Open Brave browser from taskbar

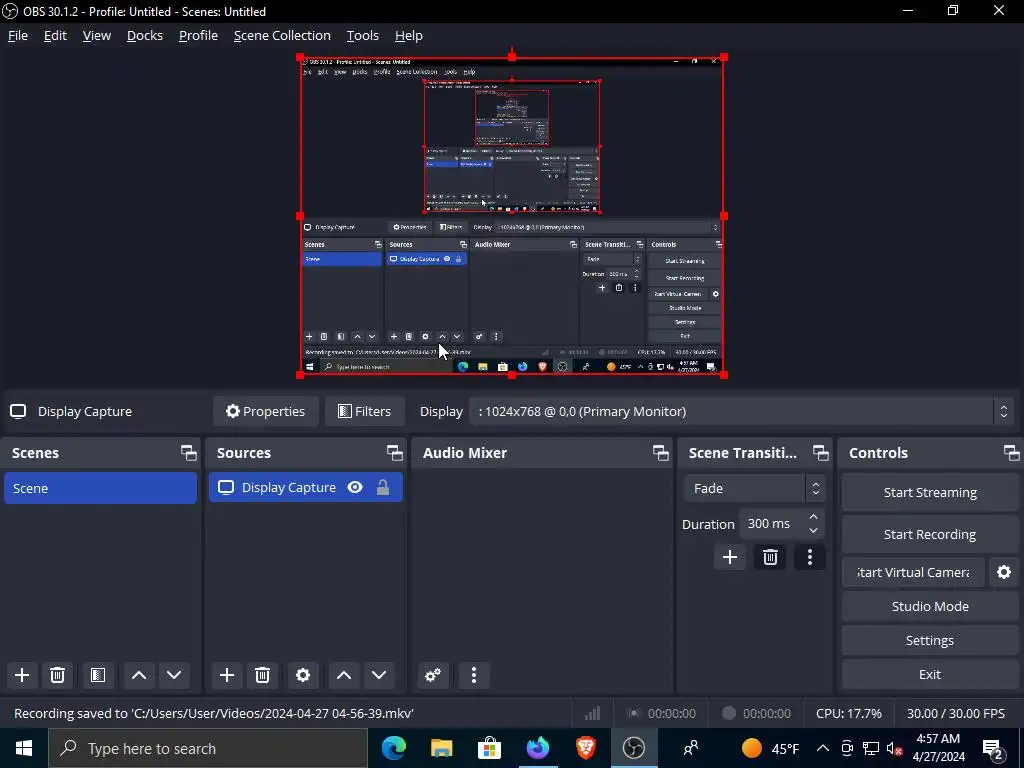586,748
